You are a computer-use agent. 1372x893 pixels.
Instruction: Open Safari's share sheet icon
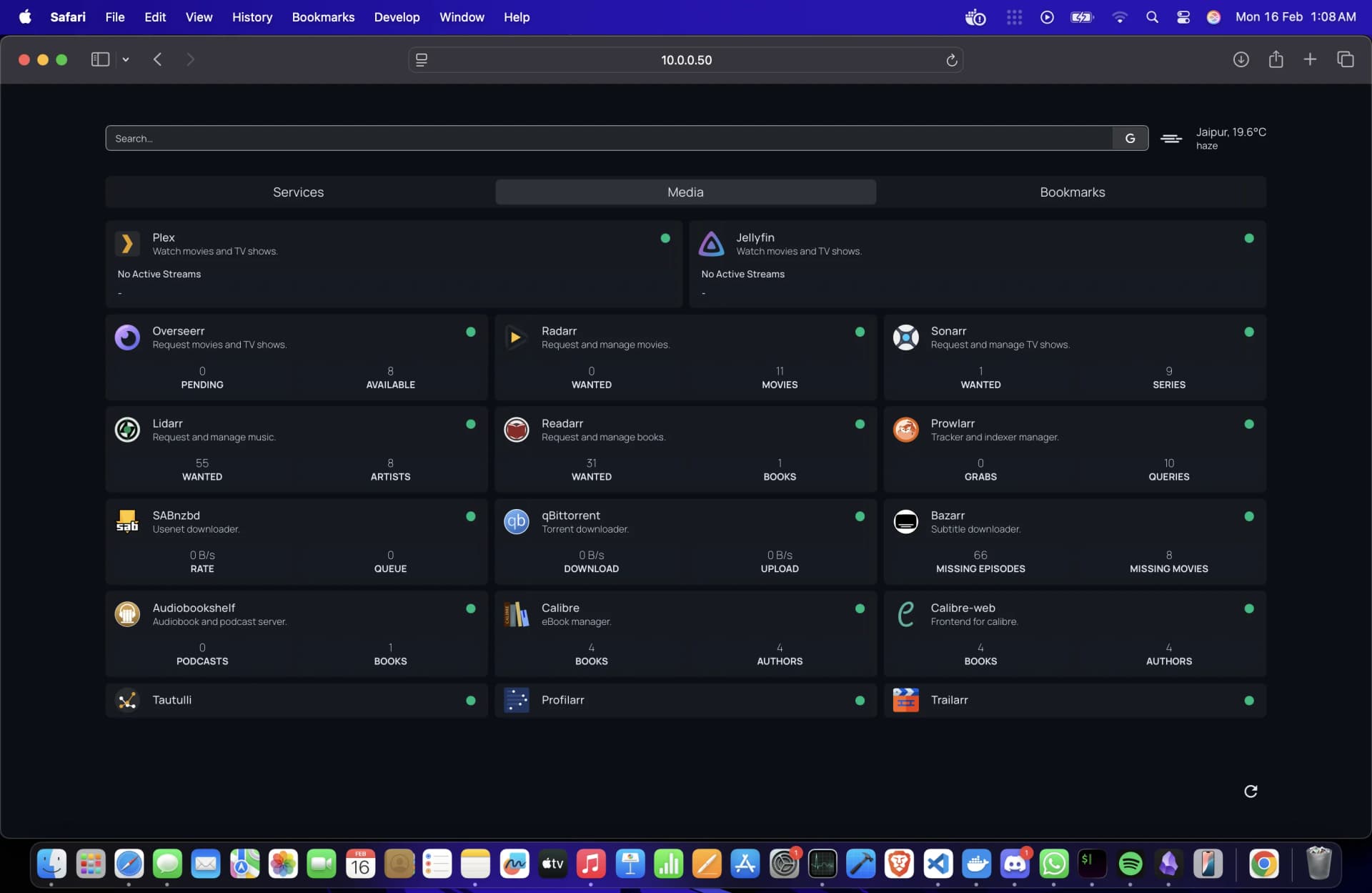click(1276, 59)
